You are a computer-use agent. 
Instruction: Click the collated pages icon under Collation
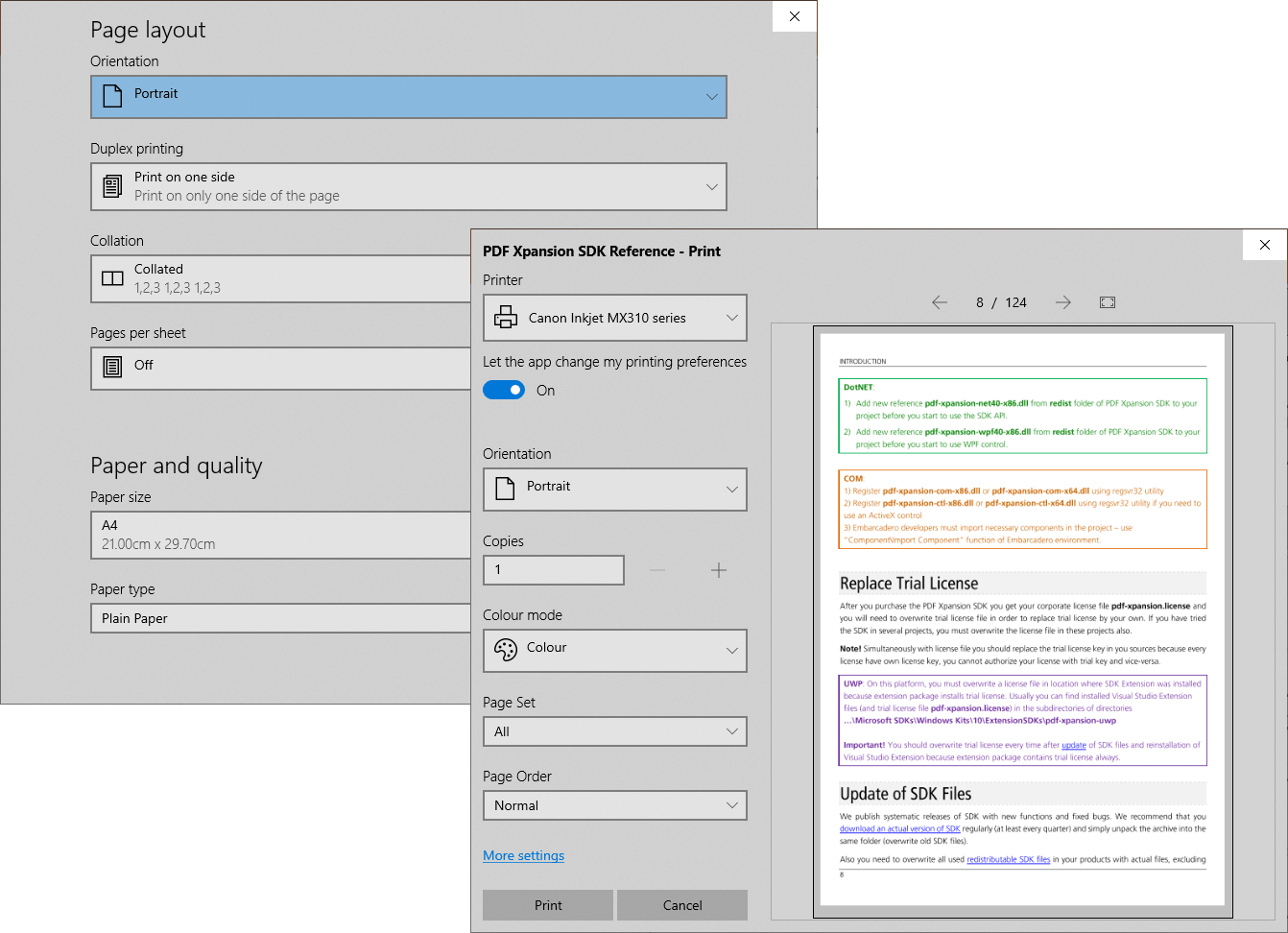point(112,277)
